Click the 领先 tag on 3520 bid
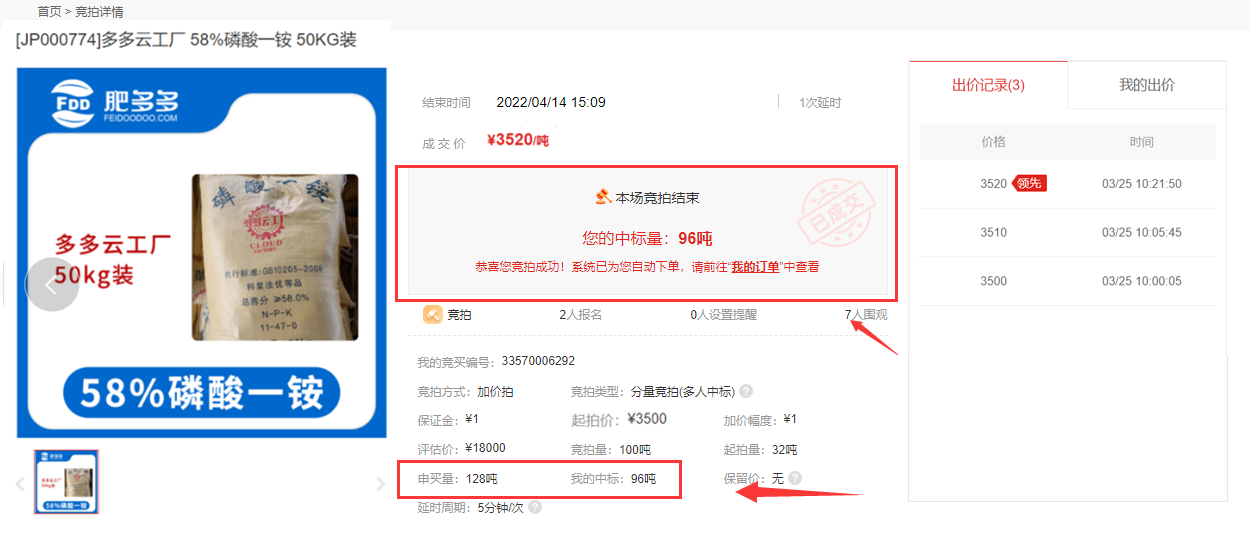The width and height of the screenshot is (1250, 540). click(1030, 183)
